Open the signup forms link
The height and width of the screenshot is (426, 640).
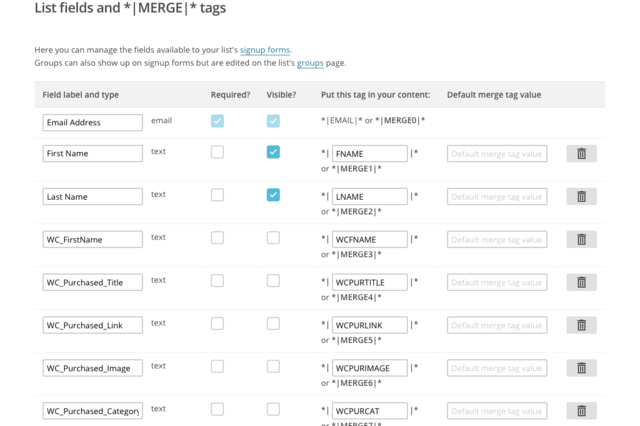[265, 50]
